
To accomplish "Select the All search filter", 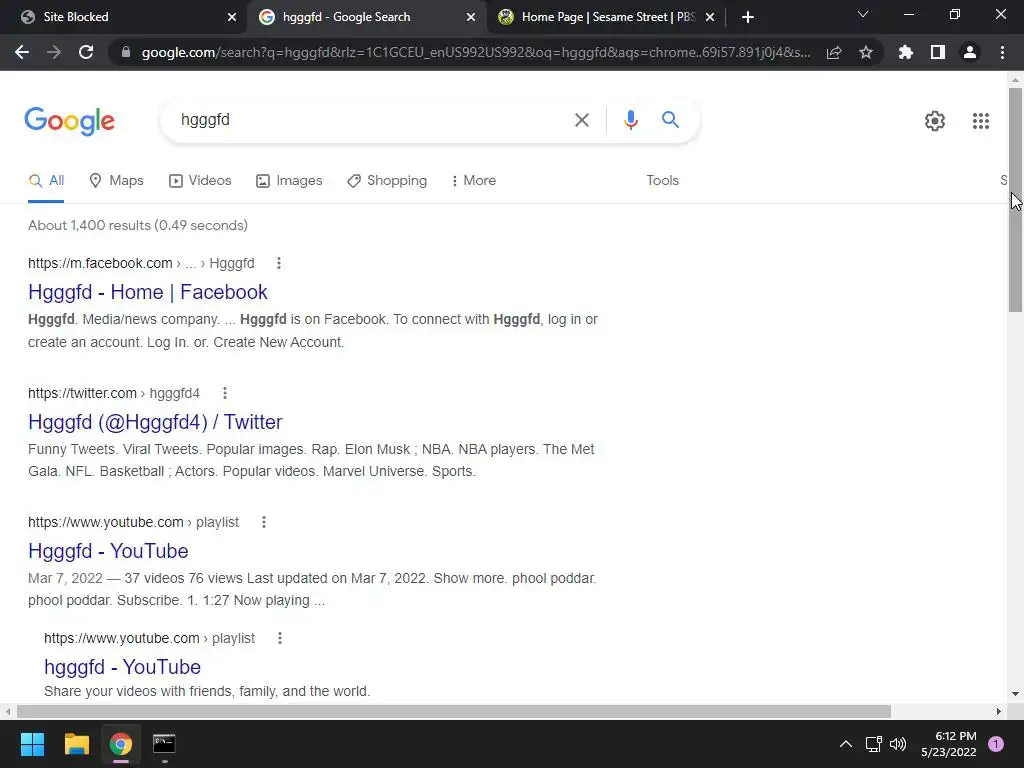I will 46,181.
